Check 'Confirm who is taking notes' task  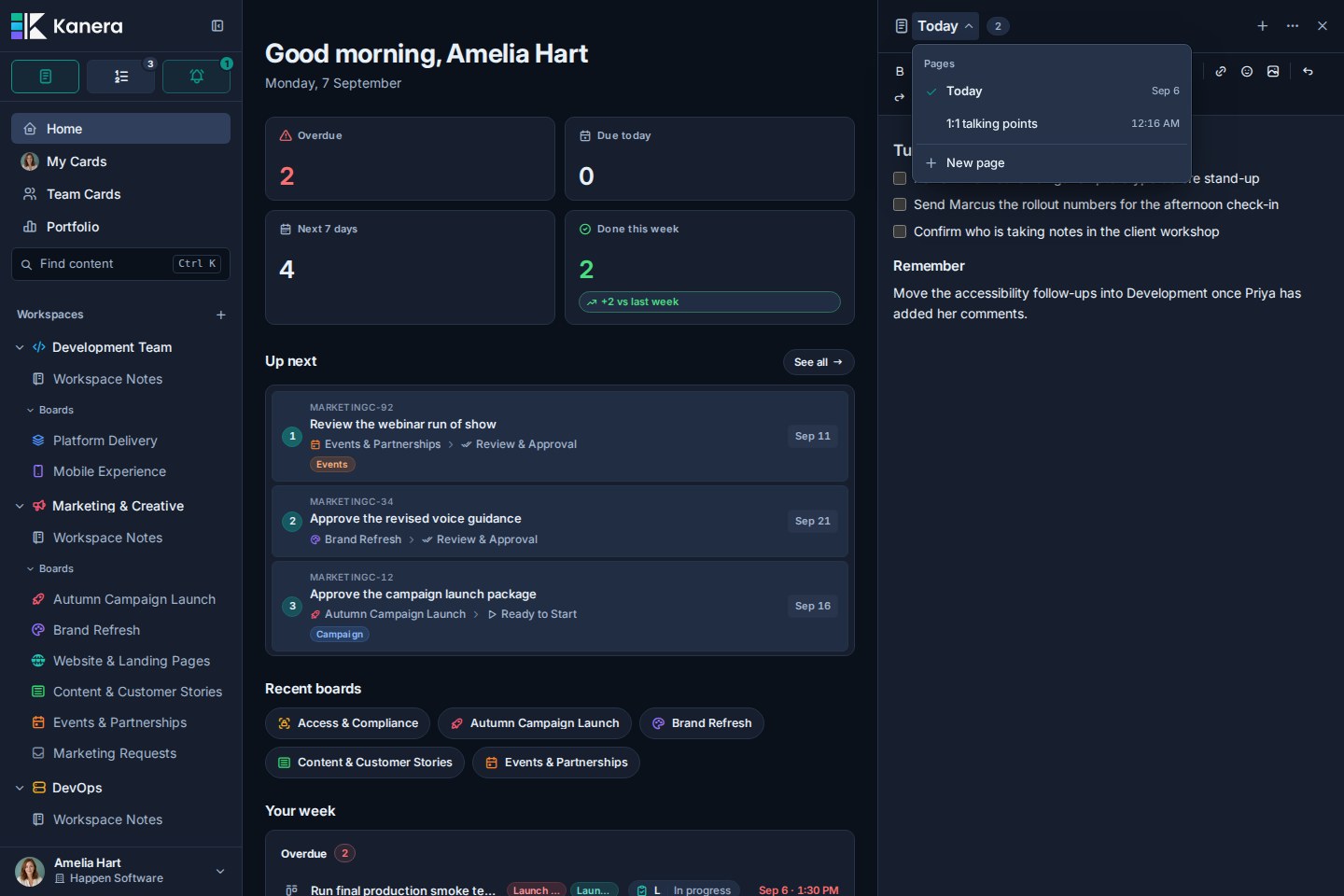900,231
